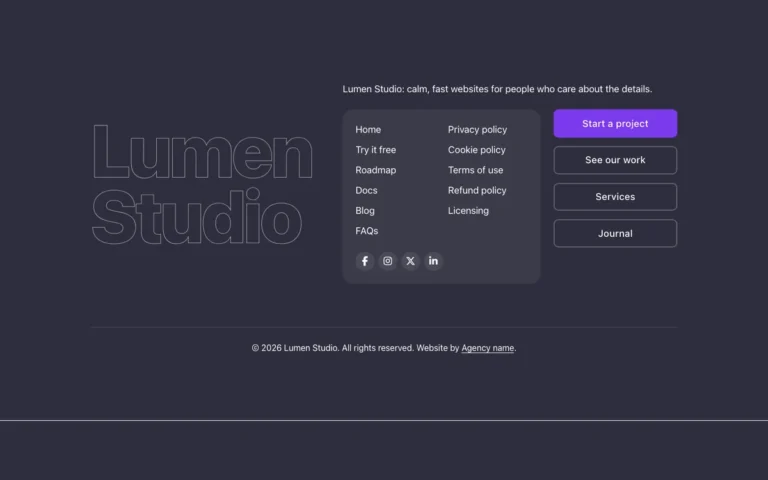Image resolution: width=768 pixels, height=480 pixels.
Task: Open the Roadmap link
Action: coord(376,170)
